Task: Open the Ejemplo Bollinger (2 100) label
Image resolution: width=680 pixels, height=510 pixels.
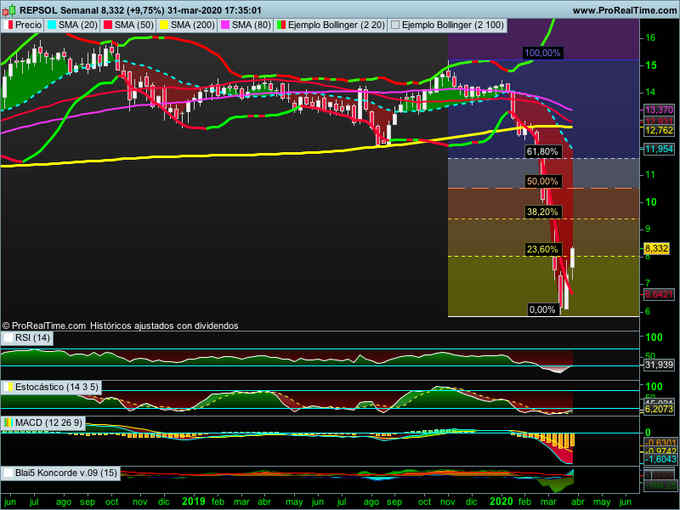Action: (x=447, y=25)
